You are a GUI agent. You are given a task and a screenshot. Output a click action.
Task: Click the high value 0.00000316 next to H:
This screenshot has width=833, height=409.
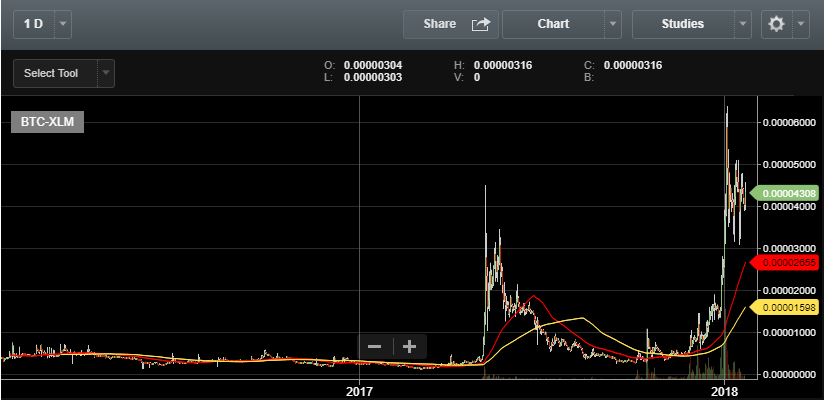click(503, 65)
